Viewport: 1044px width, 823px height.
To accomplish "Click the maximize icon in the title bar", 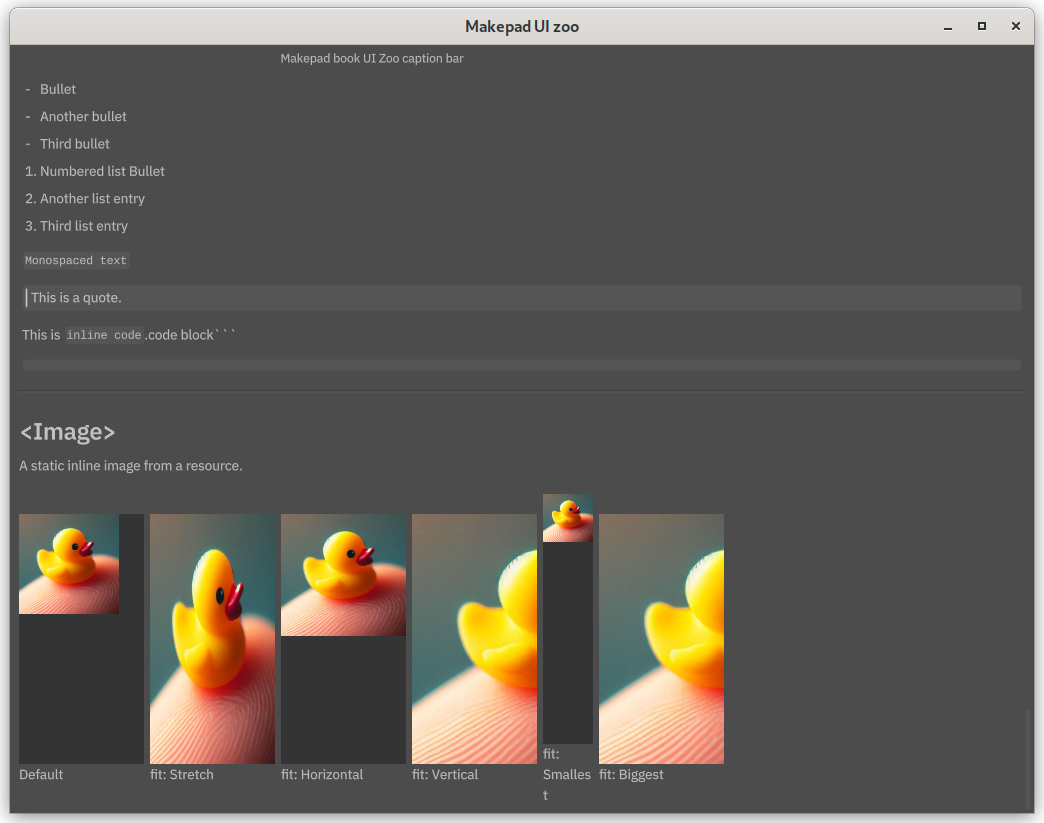I will coord(981,26).
